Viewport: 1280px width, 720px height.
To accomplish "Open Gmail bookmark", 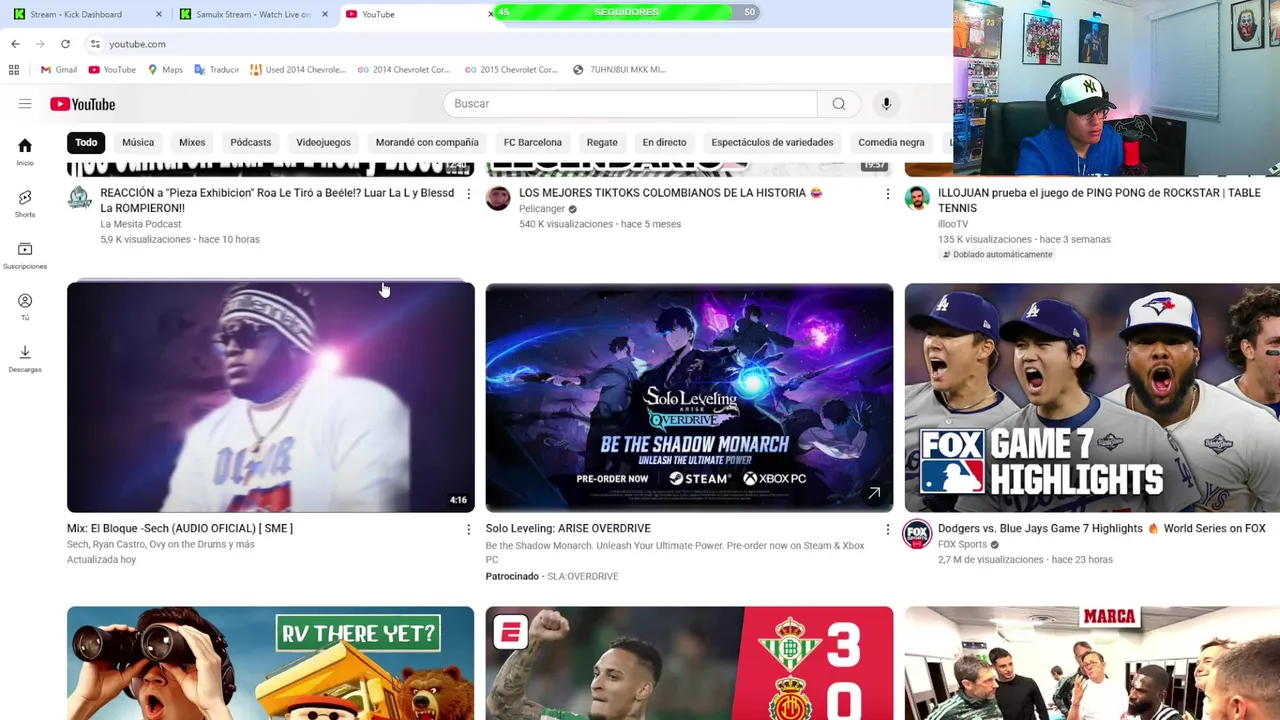I will pos(59,70).
